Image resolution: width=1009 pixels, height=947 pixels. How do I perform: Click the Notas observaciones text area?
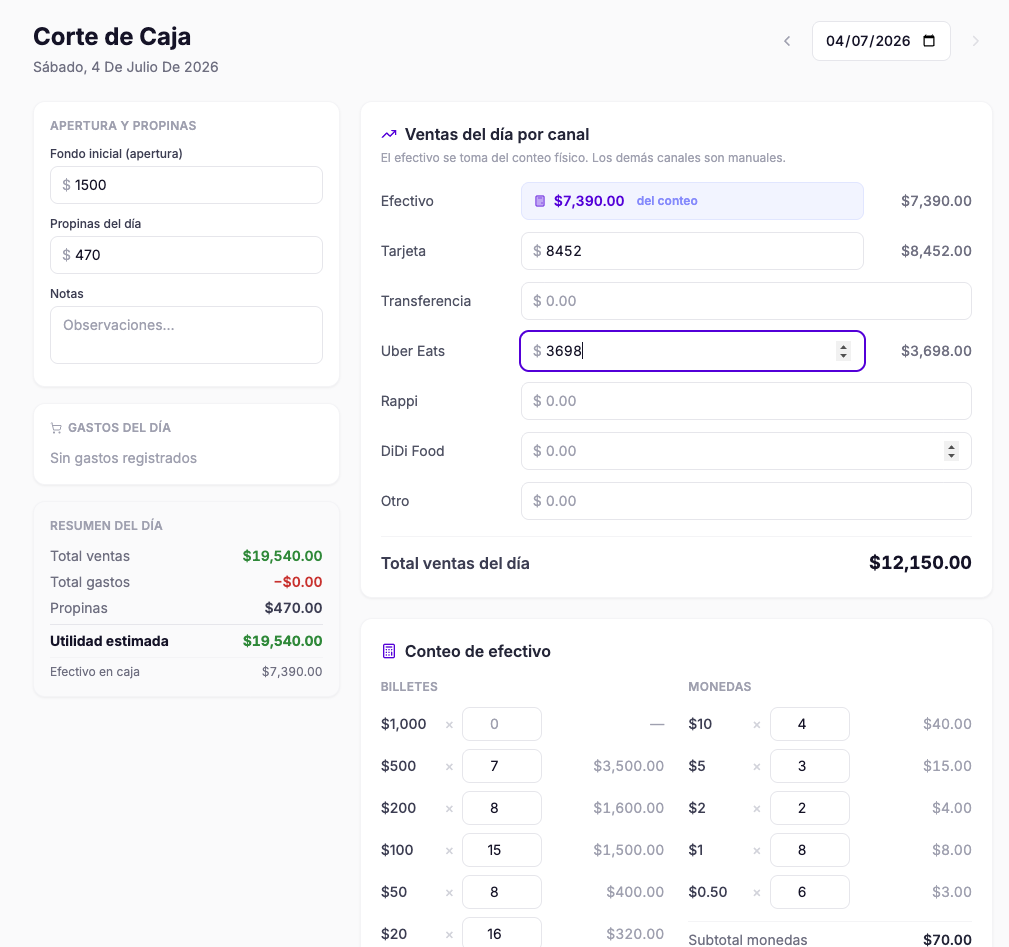pos(187,335)
